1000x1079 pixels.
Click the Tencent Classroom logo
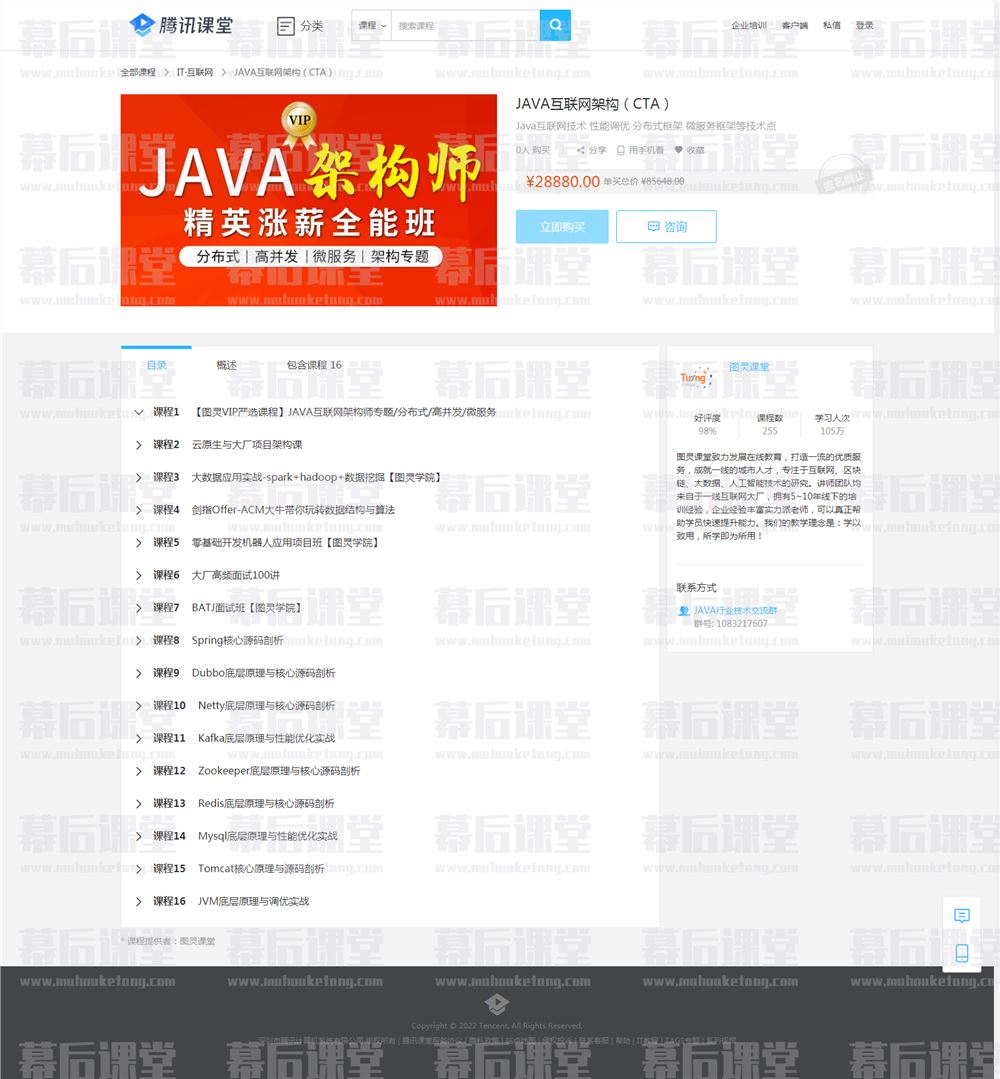click(x=181, y=25)
